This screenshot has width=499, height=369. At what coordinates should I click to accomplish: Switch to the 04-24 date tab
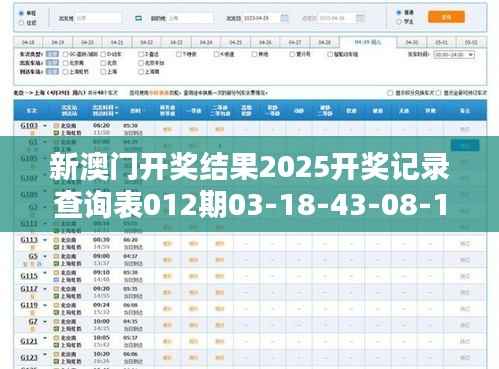(x=206, y=43)
